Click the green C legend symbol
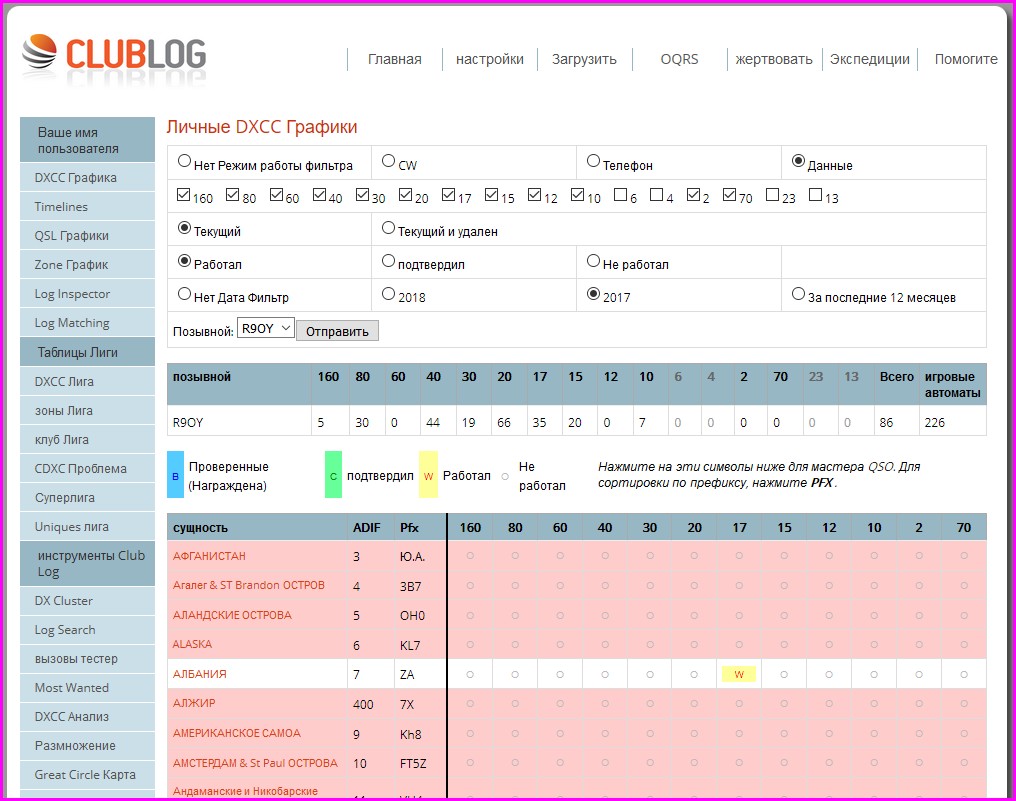This screenshot has height=801, width=1016. 333,476
